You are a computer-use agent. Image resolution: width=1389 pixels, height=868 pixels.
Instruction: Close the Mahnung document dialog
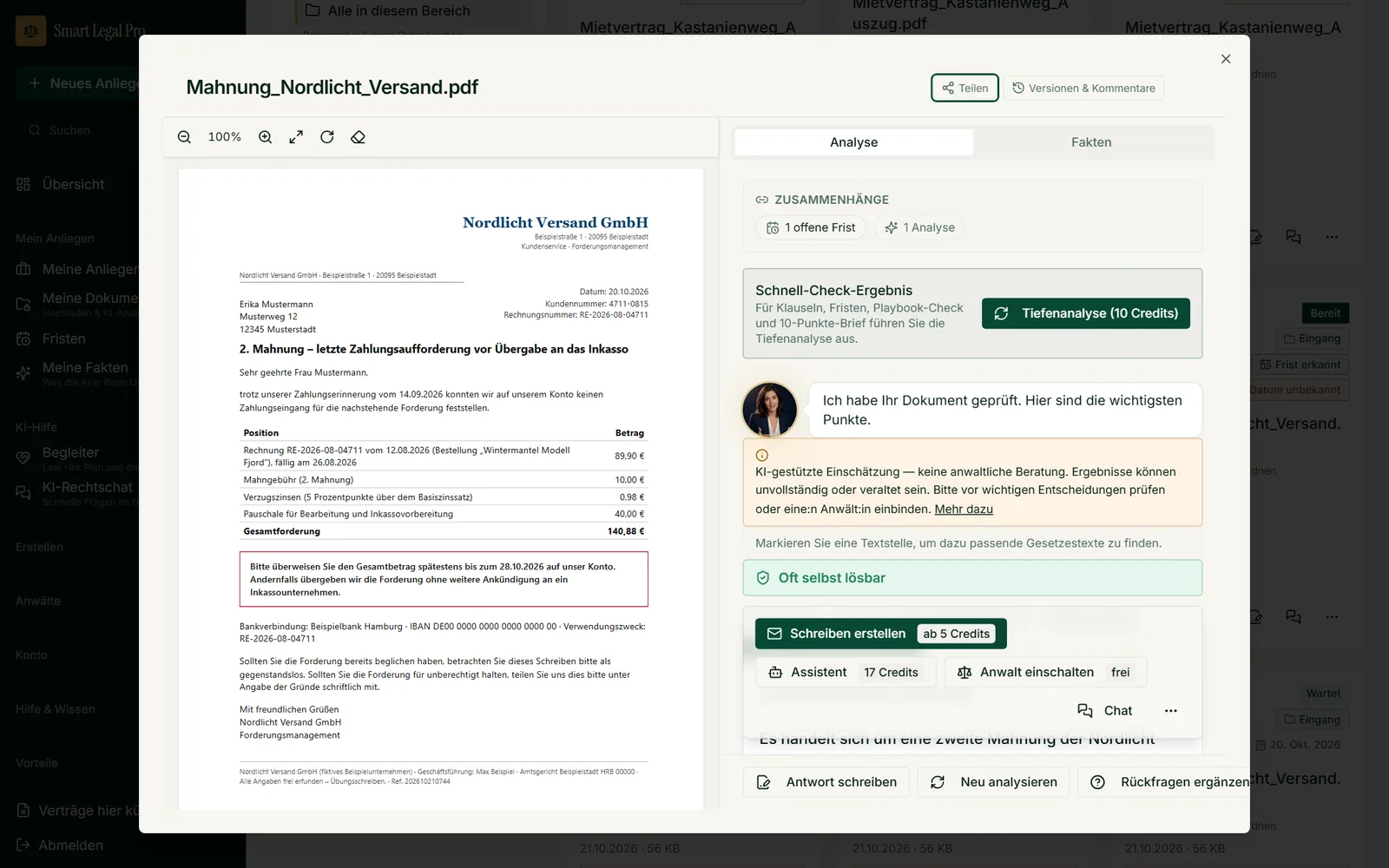coord(1226,59)
